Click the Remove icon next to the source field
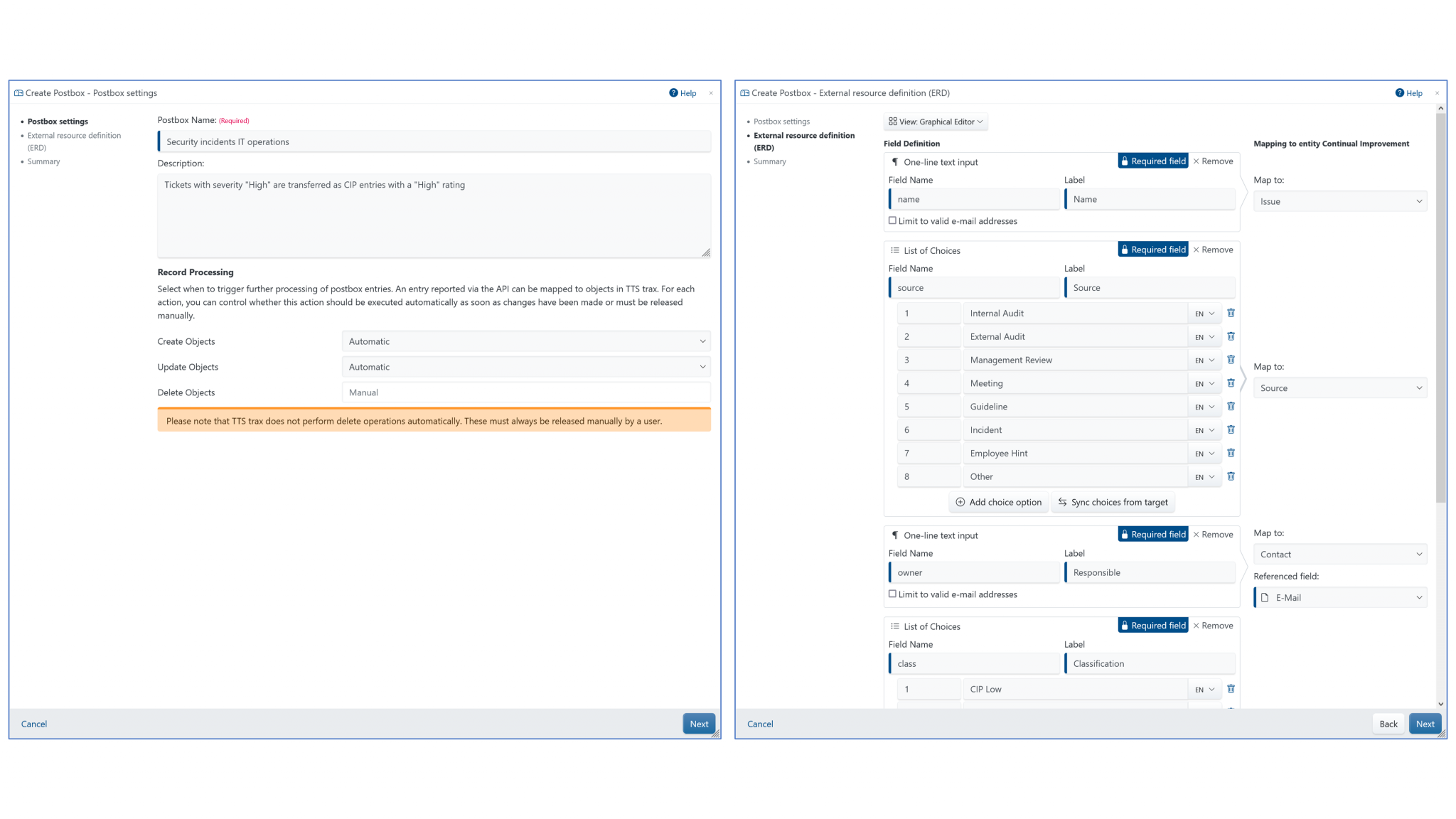This screenshot has width=1456, height=819. click(x=1197, y=250)
